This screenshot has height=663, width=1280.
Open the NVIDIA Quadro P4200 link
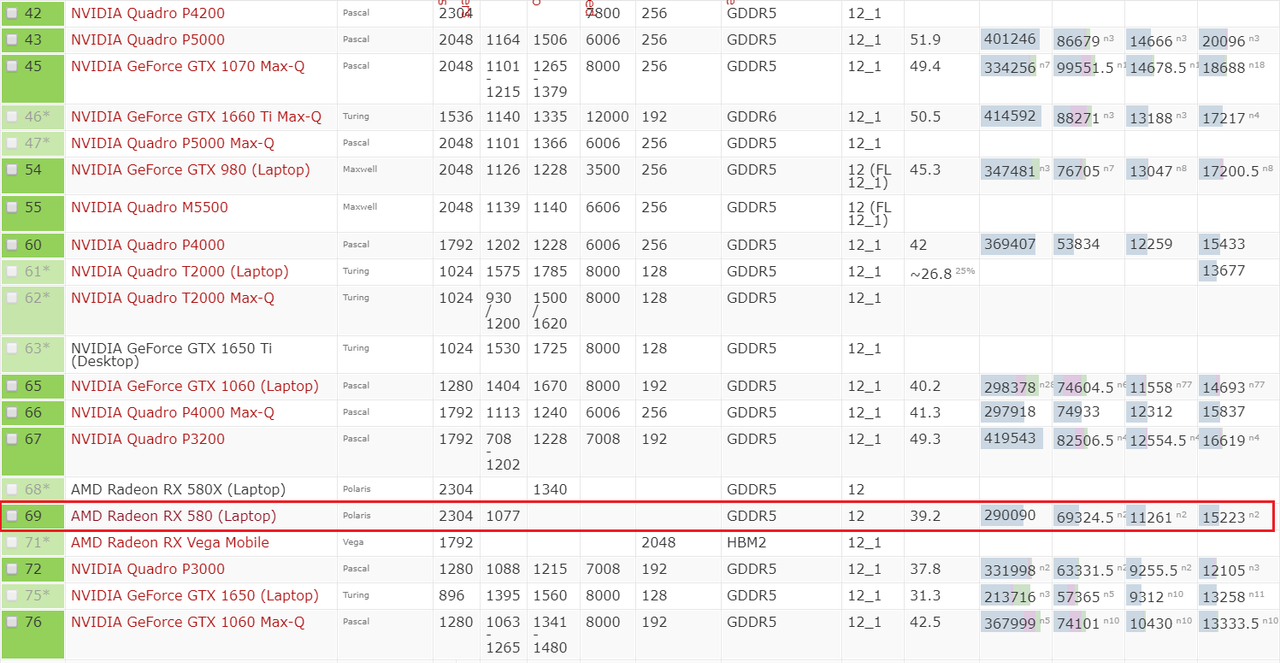click(x=148, y=14)
